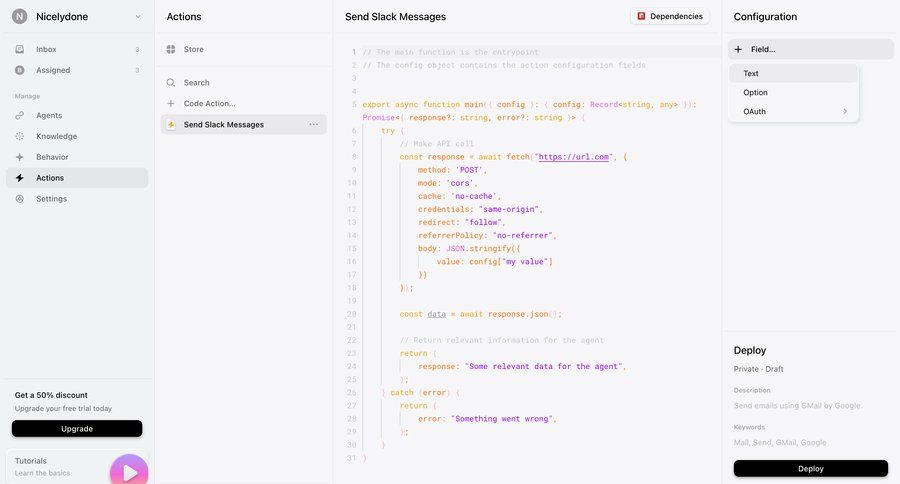900x484 pixels.
Task: Click the Knowledge book icon
Action: (20, 136)
